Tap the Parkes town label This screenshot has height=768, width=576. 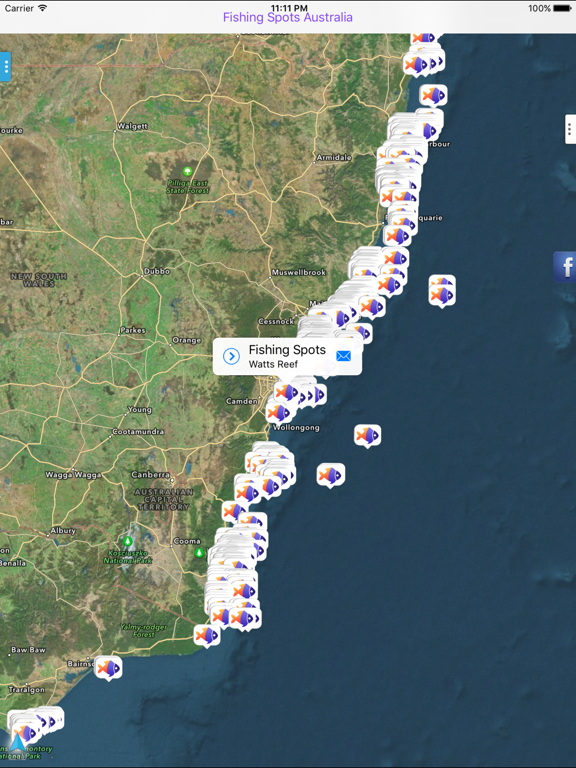click(133, 330)
